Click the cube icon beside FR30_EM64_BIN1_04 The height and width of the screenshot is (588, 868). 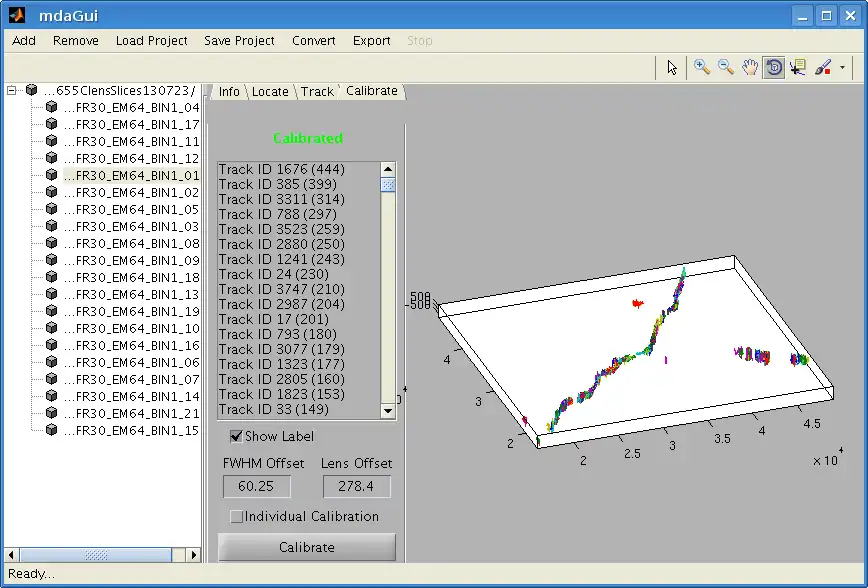tap(51, 107)
